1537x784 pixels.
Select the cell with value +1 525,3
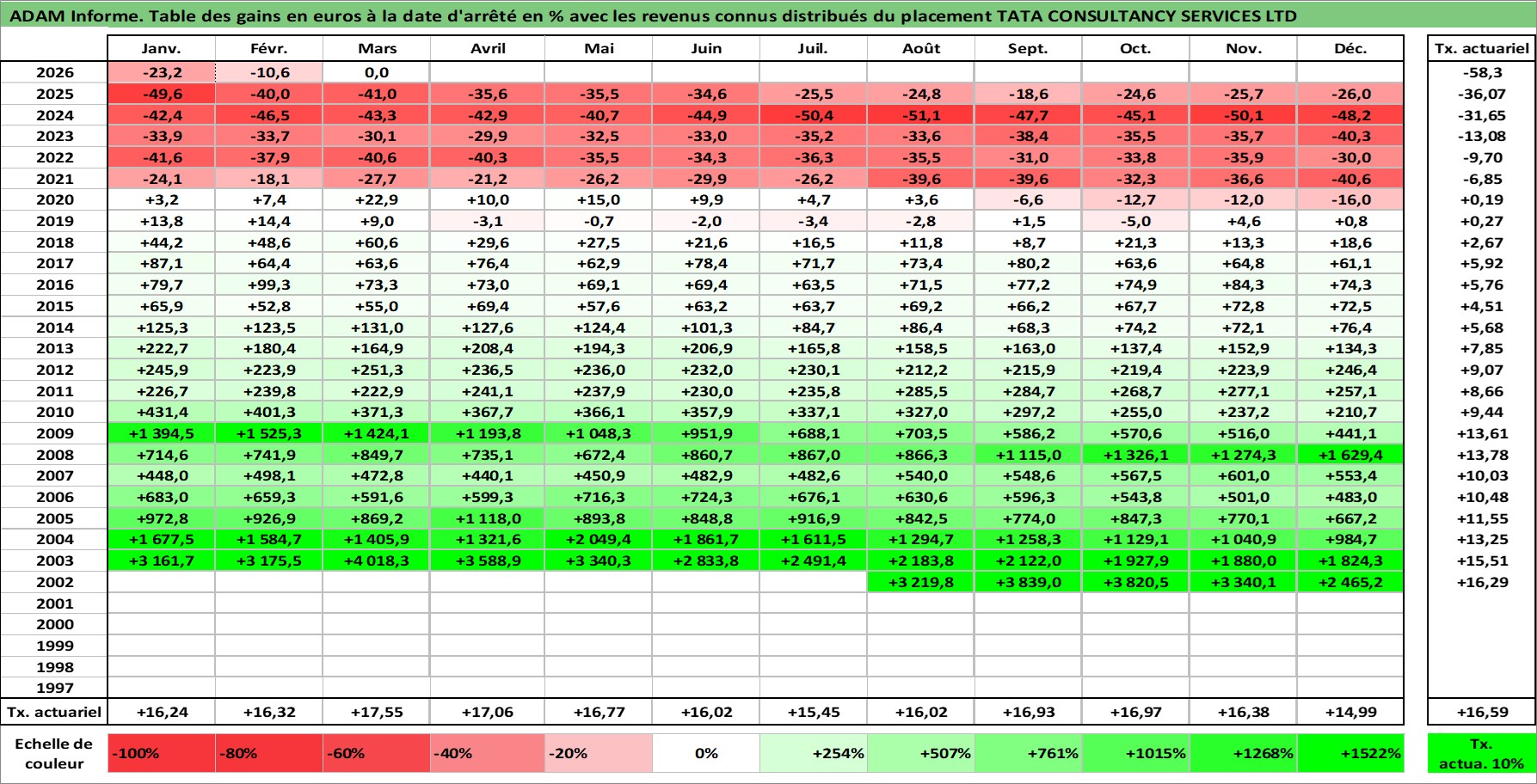[x=269, y=433]
